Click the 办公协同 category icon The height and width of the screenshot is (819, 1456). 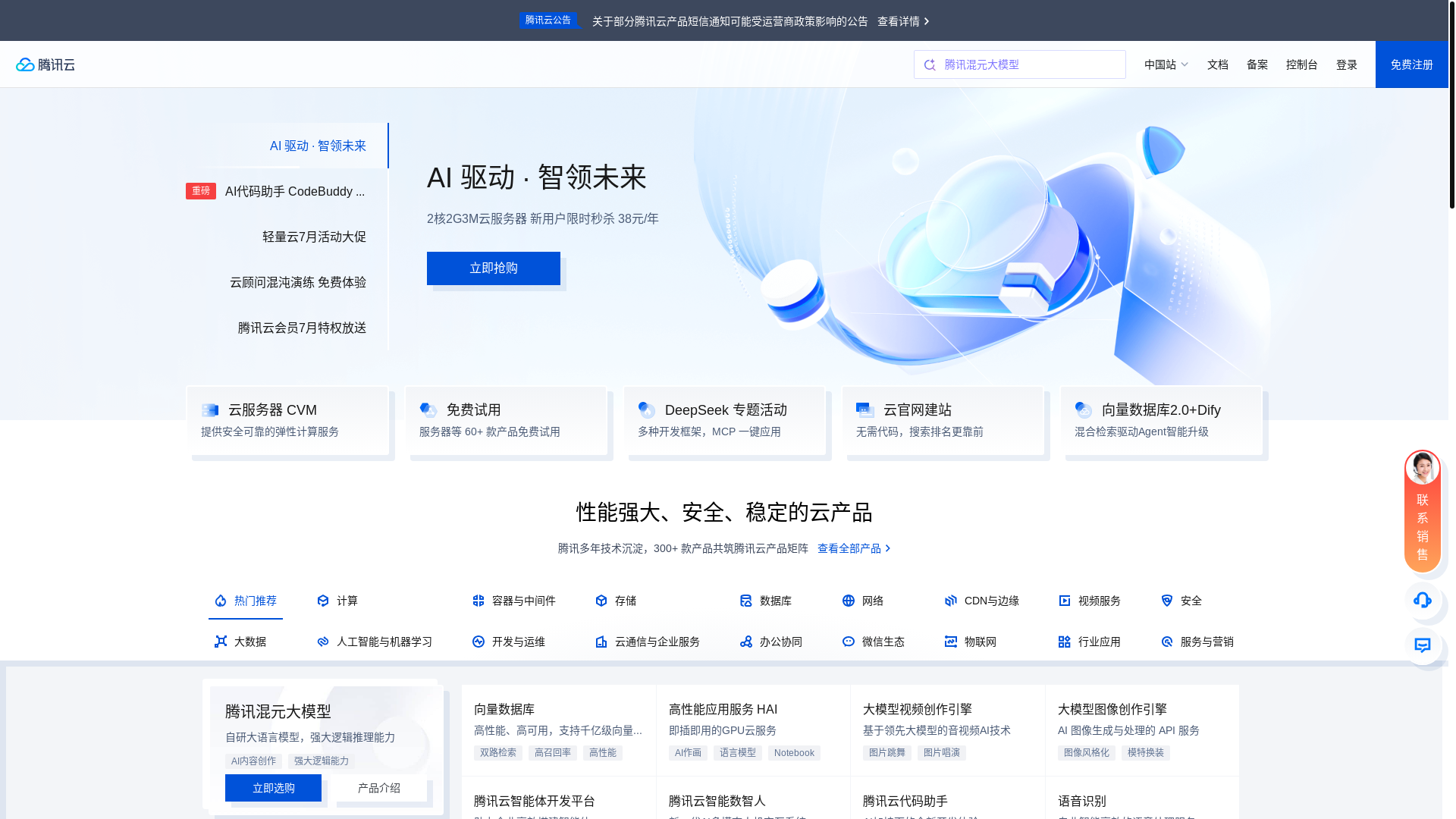746,642
